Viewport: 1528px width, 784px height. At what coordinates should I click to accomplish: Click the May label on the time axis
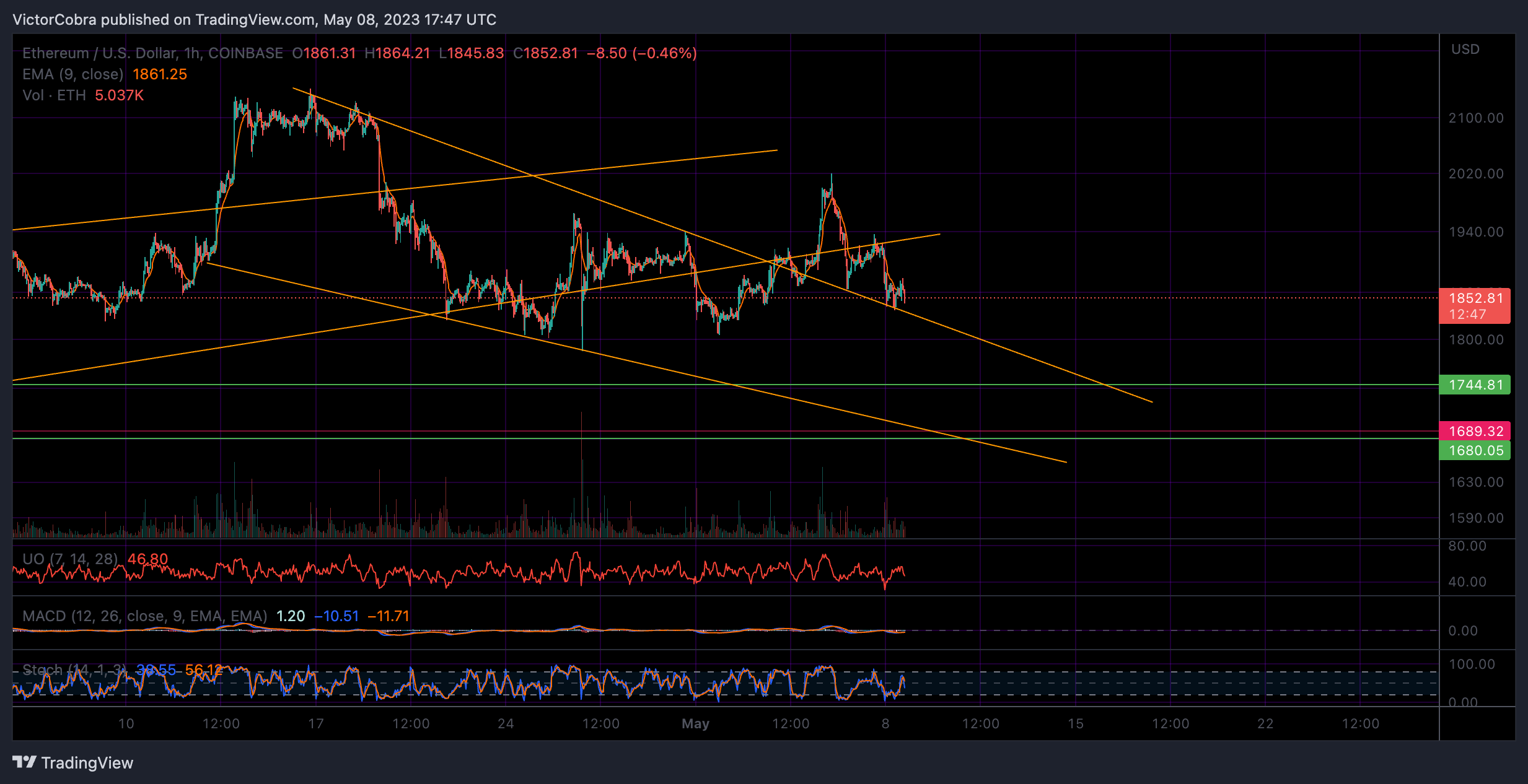(x=695, y=723)
